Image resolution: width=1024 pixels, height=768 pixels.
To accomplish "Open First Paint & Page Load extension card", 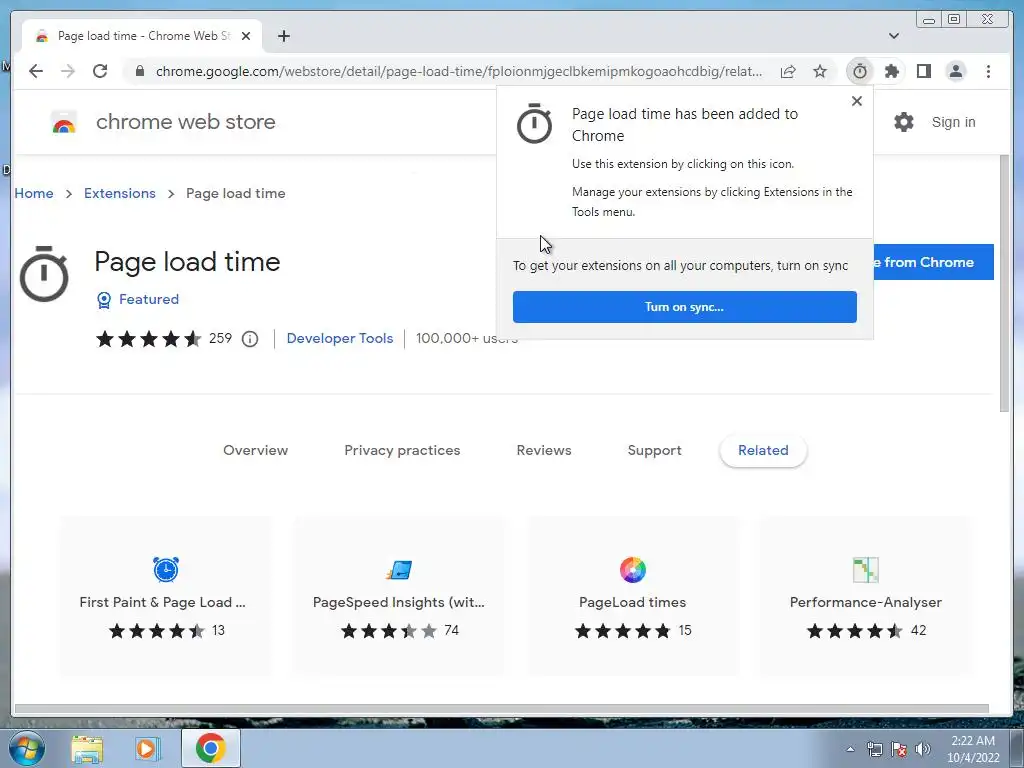I will [165, 596].
